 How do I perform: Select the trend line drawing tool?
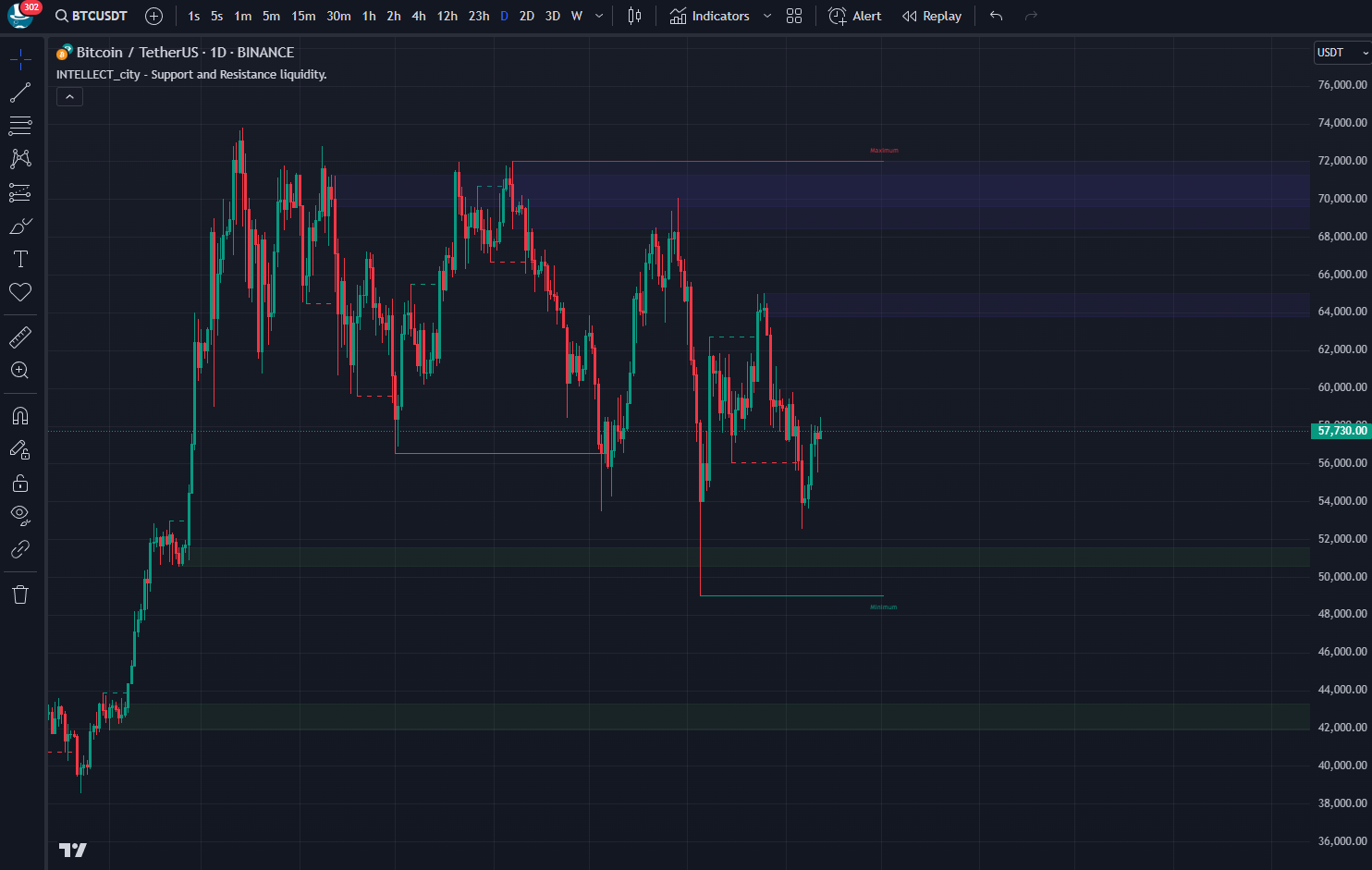(20, 92)
